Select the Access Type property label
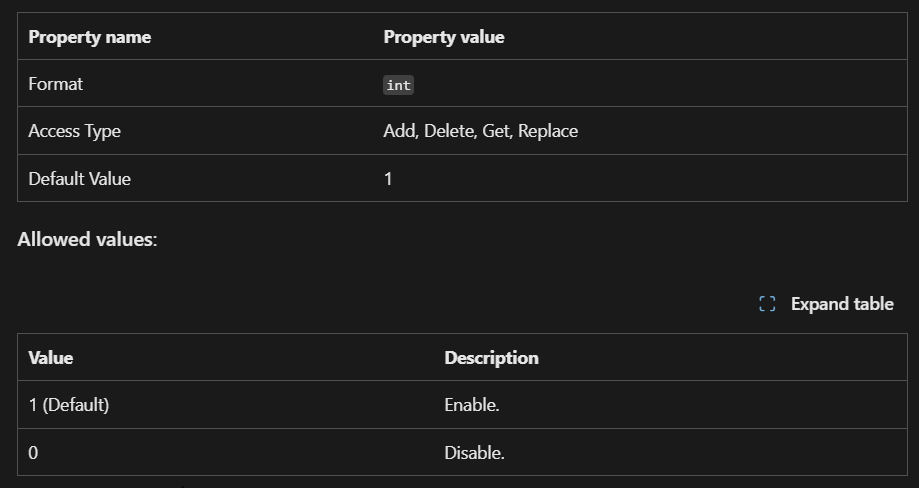Image resolution: width=919 pixels, height=488 pixels. coord(74,131)
